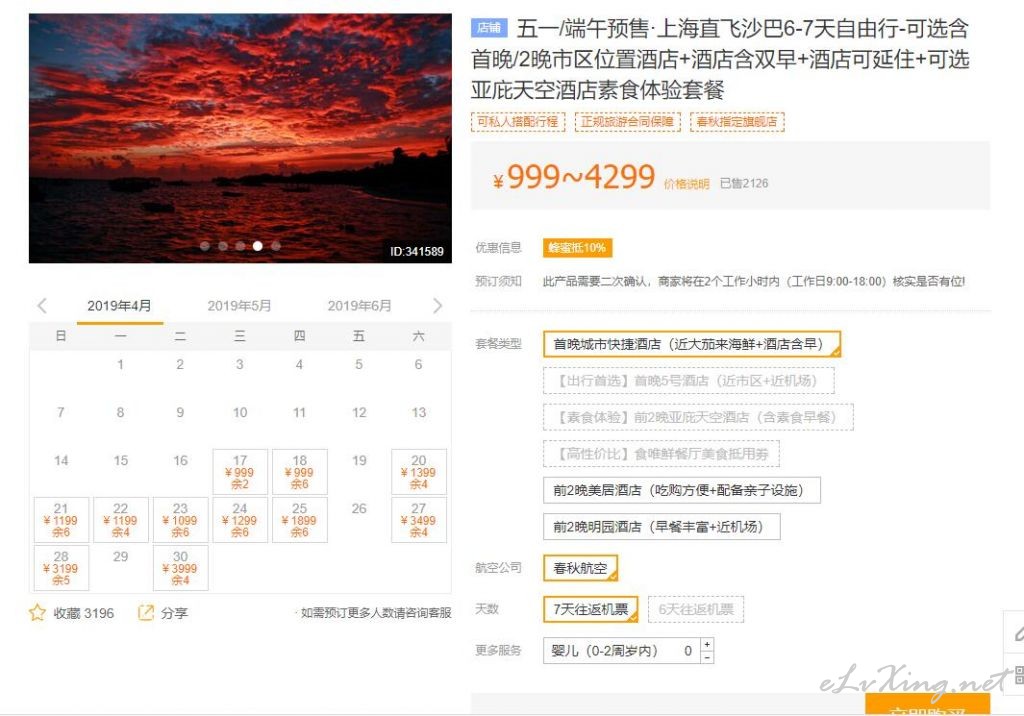This screenshot has height=716, width=1024.
Task: Switch to the 2019年6月 tab
Action: (x=359, y=306)
